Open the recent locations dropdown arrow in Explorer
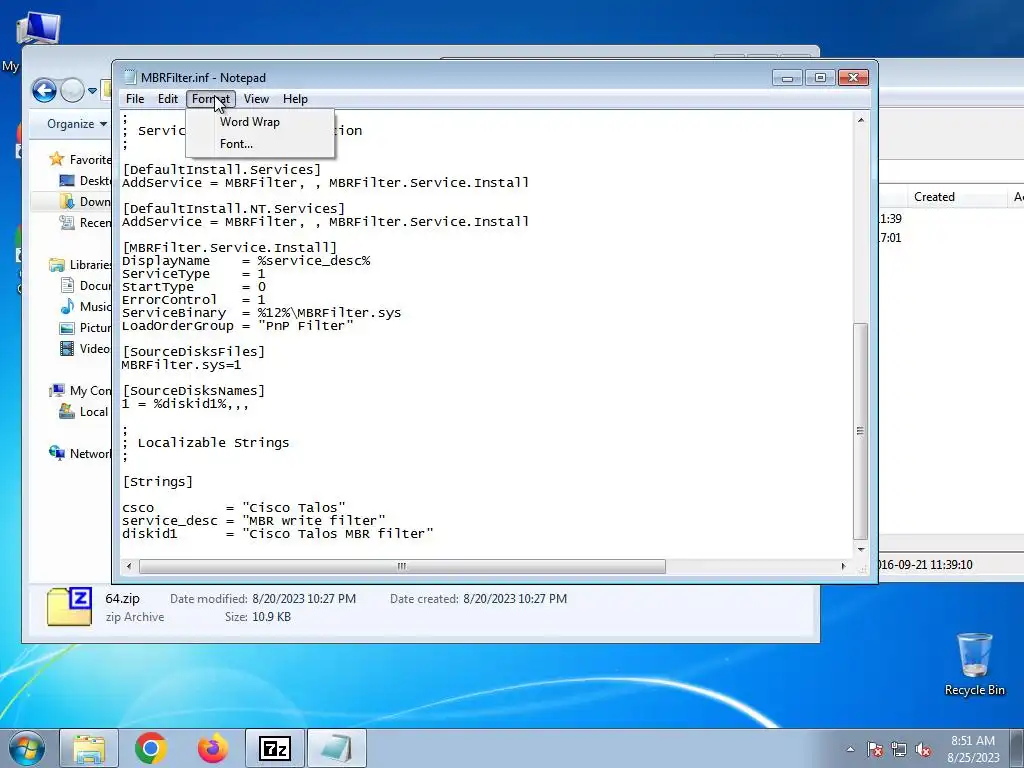This screenshot has height=768, width=1024. pos(93,91)
